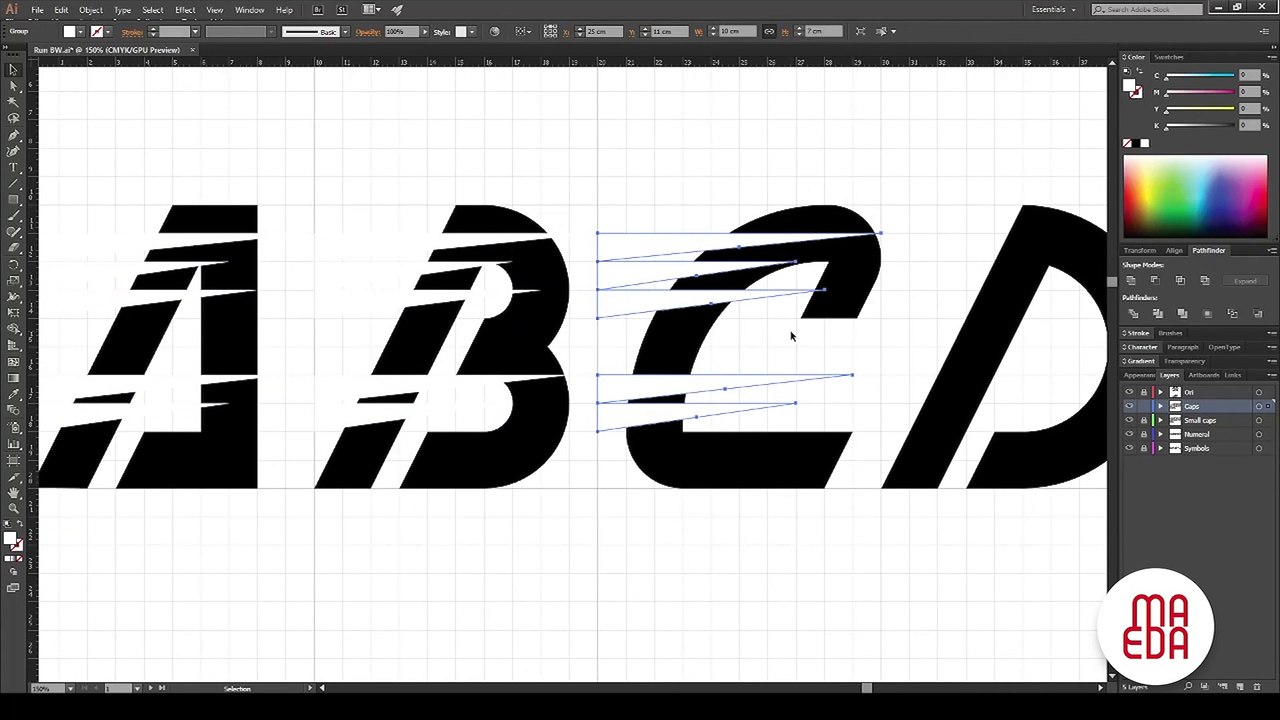Expand the Caps layer disclosure triangle
Viewport: 1280px width, 720px height.
1161,406
